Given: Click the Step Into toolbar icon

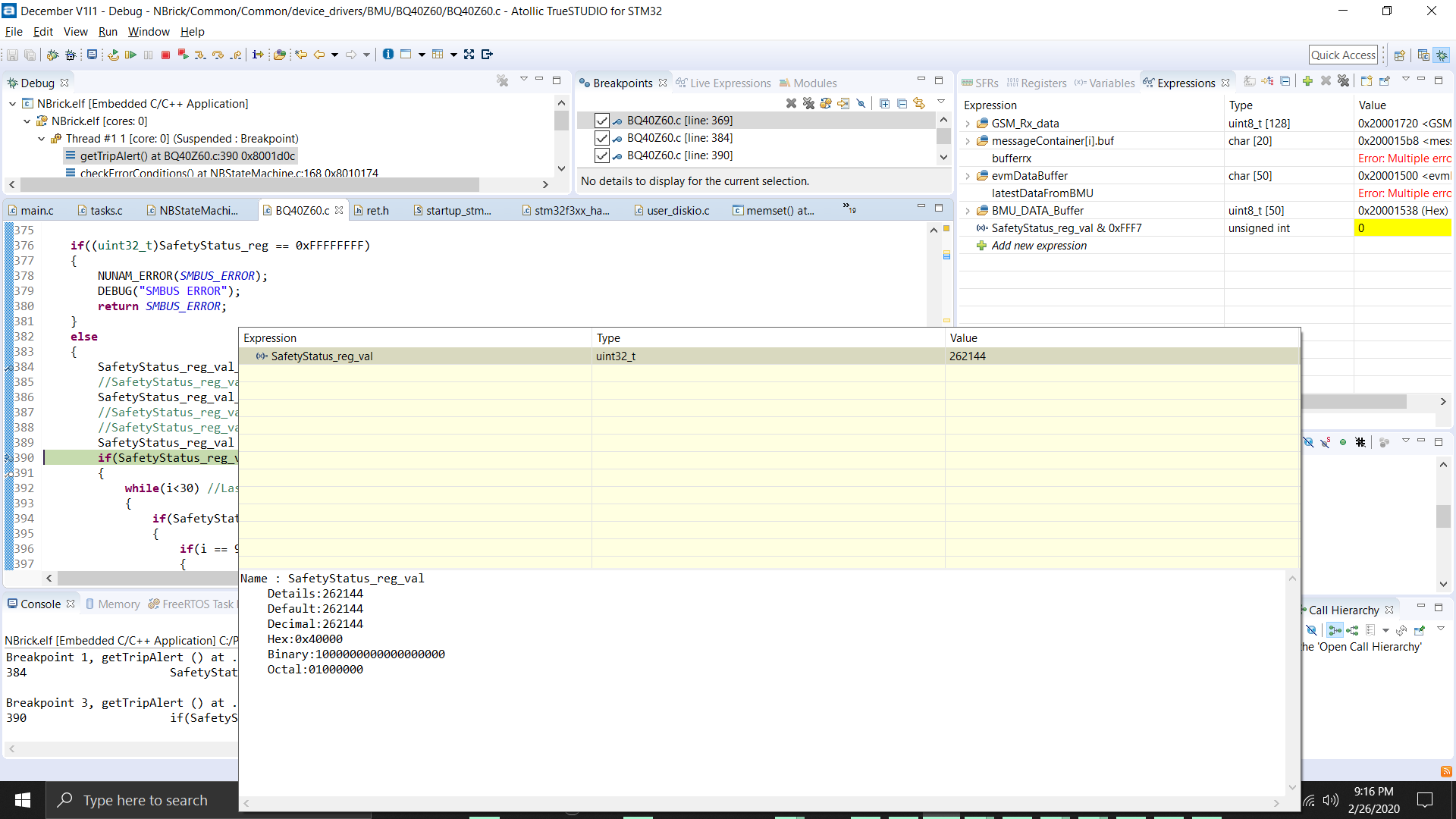Looking at the screenshot, I should coord(200,55).
